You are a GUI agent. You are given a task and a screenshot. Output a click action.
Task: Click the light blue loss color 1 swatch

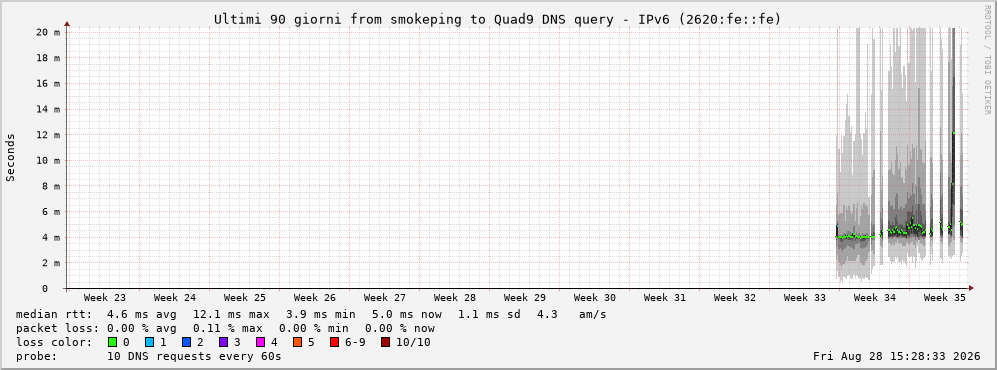(149, 342)
